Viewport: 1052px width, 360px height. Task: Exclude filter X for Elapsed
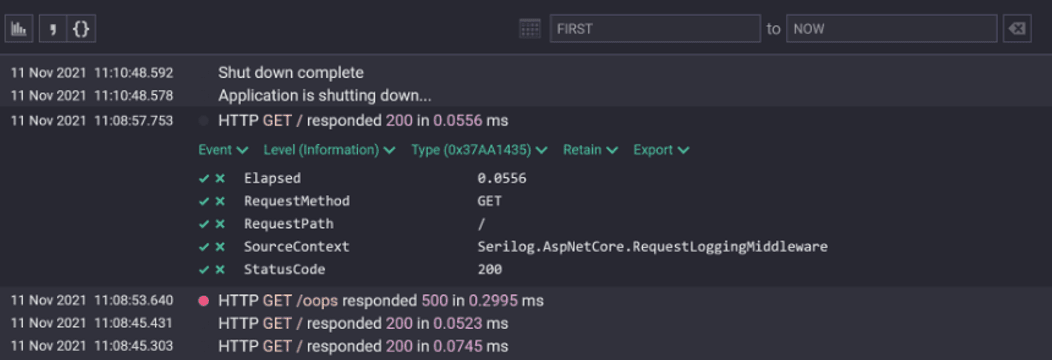tap(219, 179)
